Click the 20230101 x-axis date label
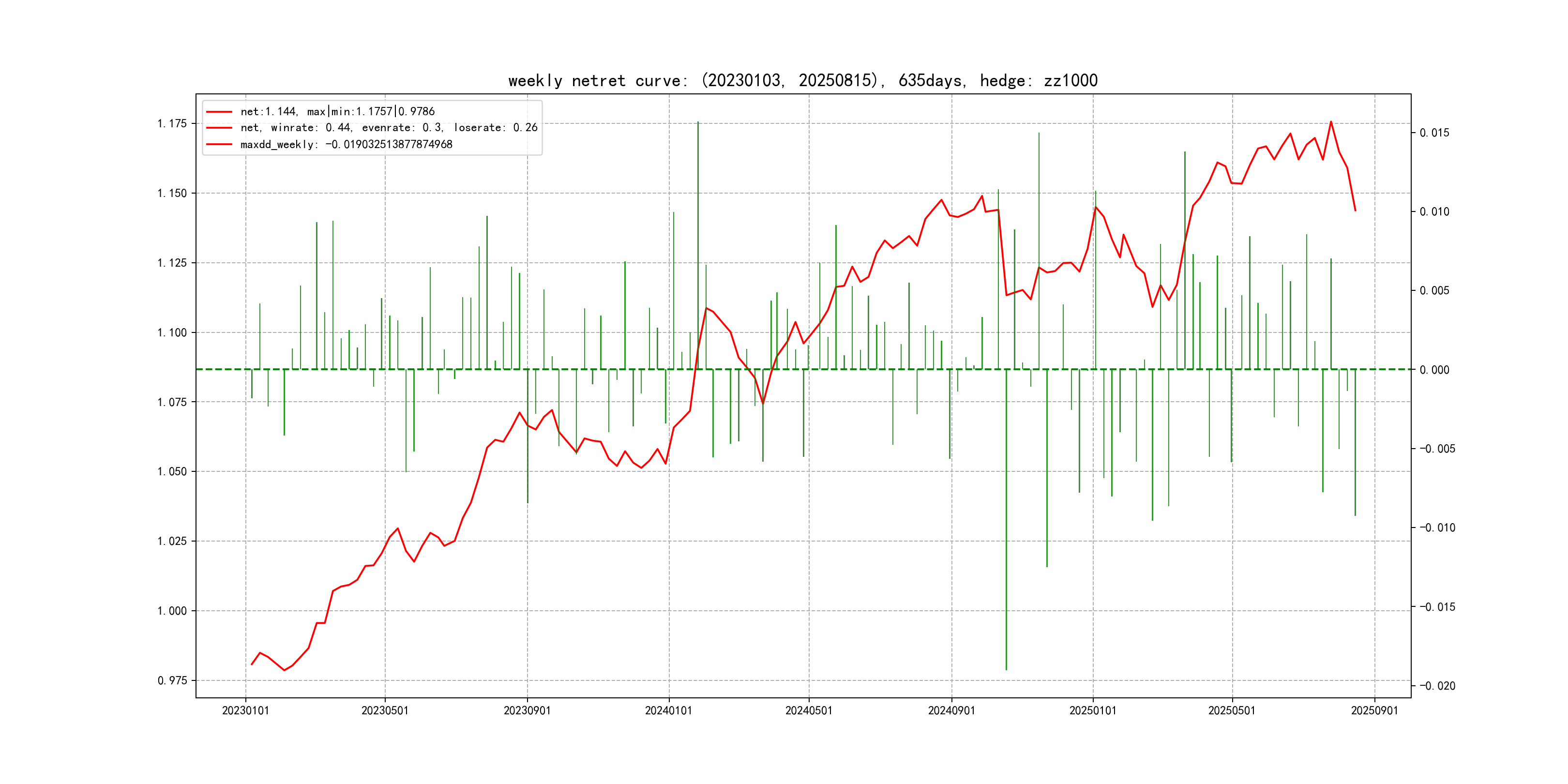 coord(245,710)
